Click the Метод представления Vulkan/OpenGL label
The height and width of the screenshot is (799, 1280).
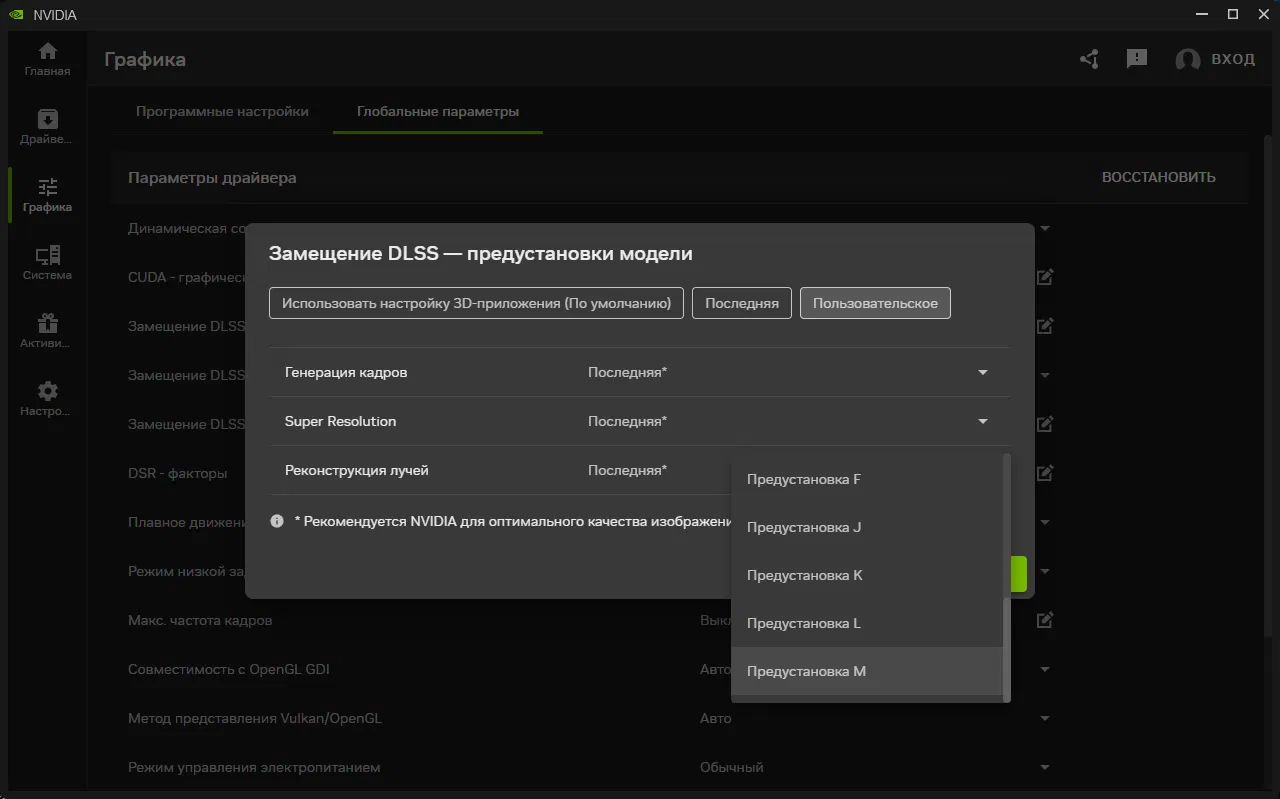click(x=255, y=718)
